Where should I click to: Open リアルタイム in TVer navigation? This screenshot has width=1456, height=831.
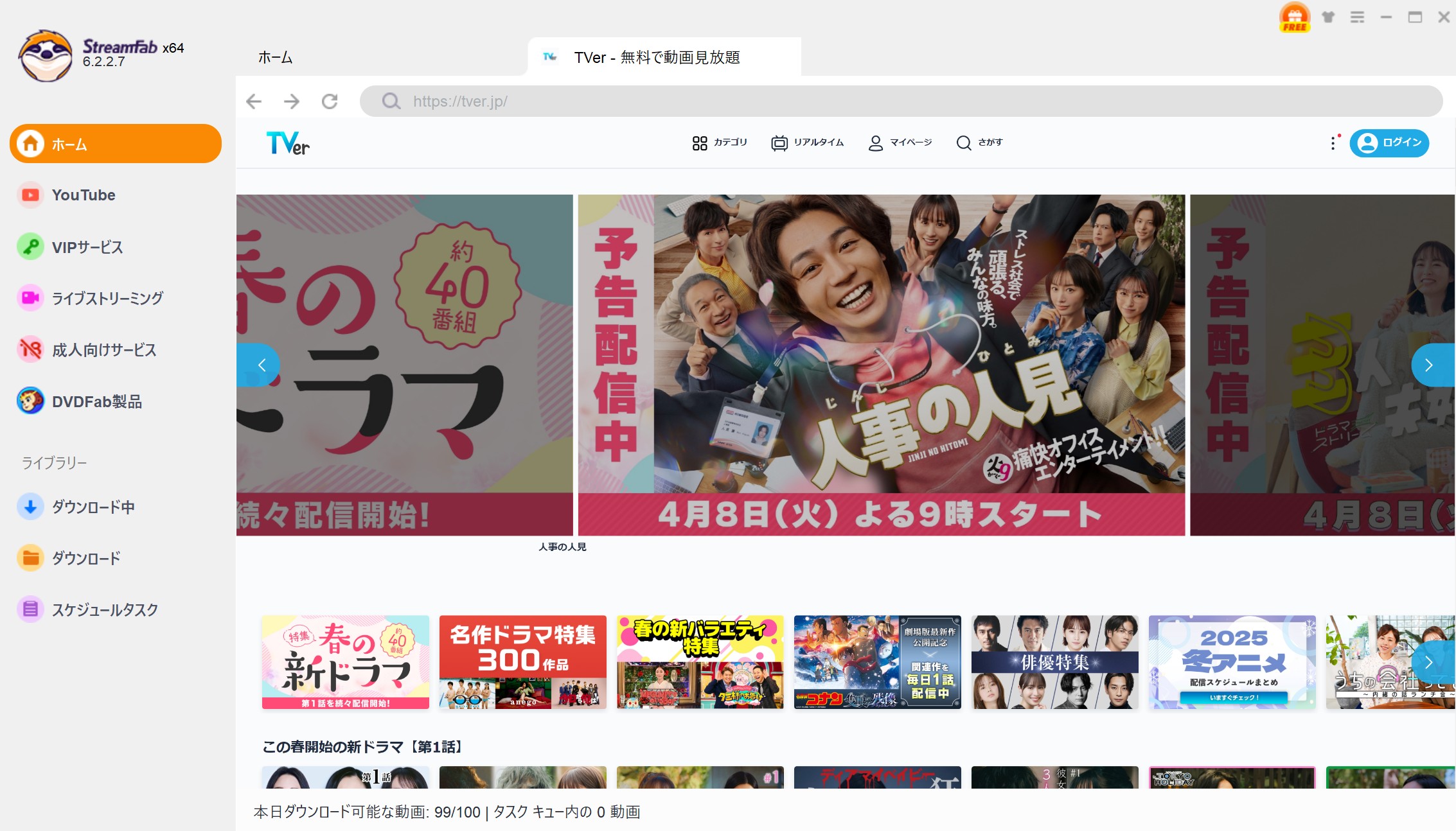tap(808, 143)
